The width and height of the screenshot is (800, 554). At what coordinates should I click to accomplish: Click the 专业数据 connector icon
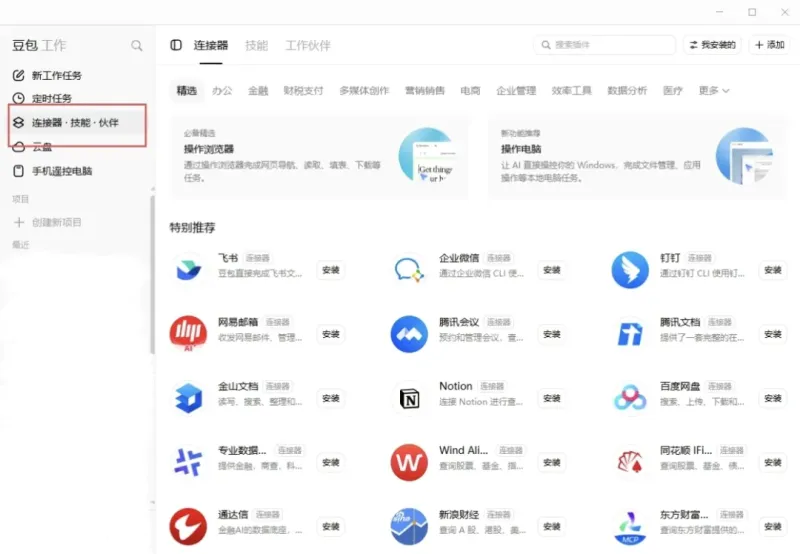(188, 462)
